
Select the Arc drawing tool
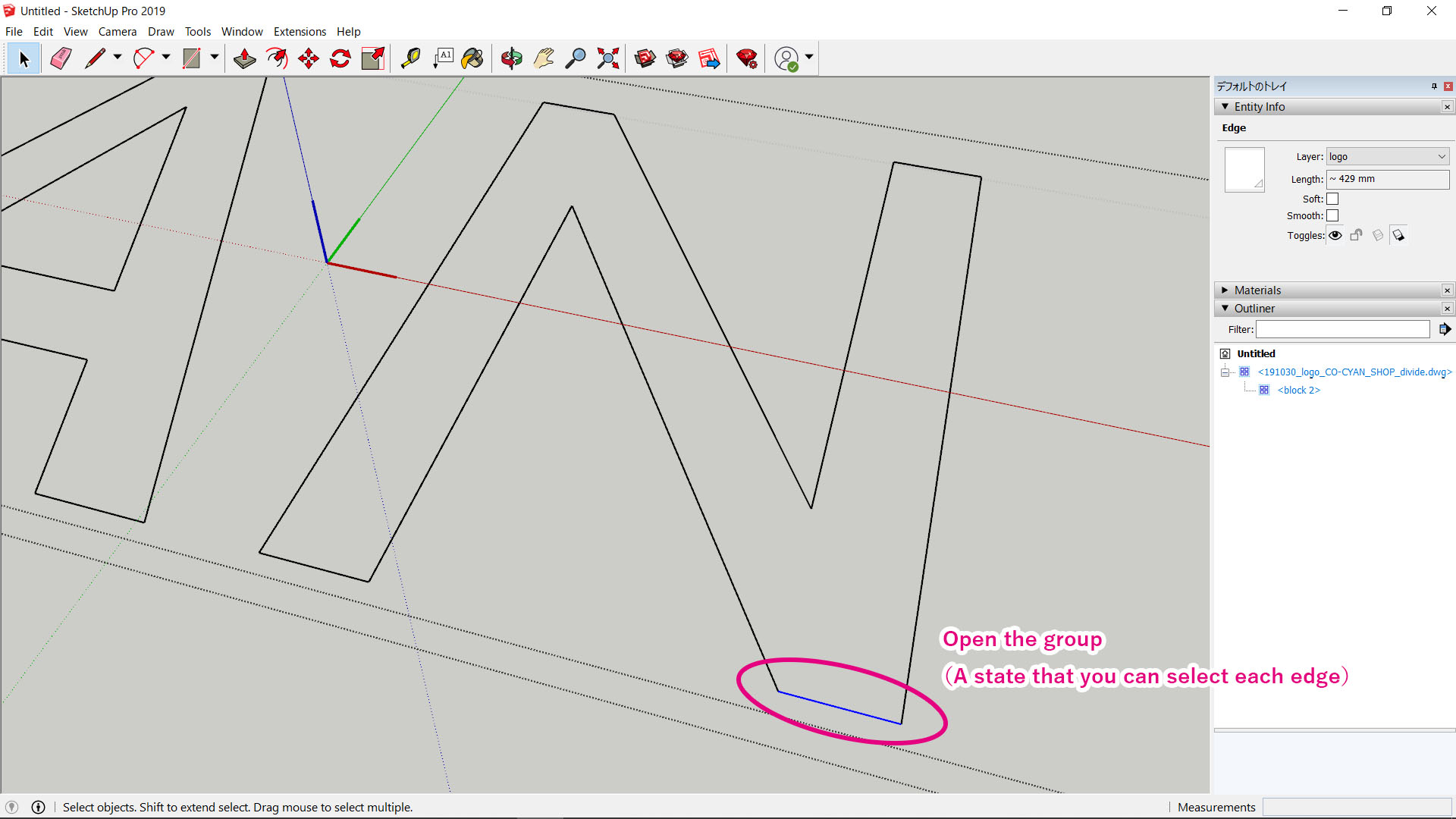coord(143,58)
